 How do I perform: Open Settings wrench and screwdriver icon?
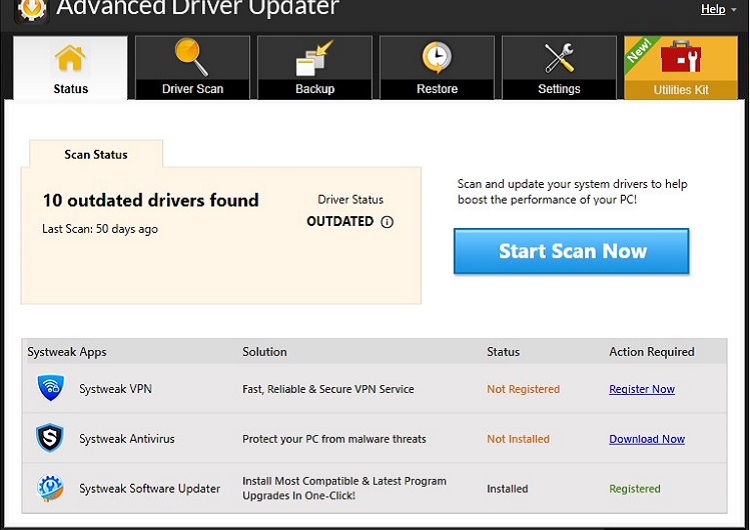click(559, 58)
